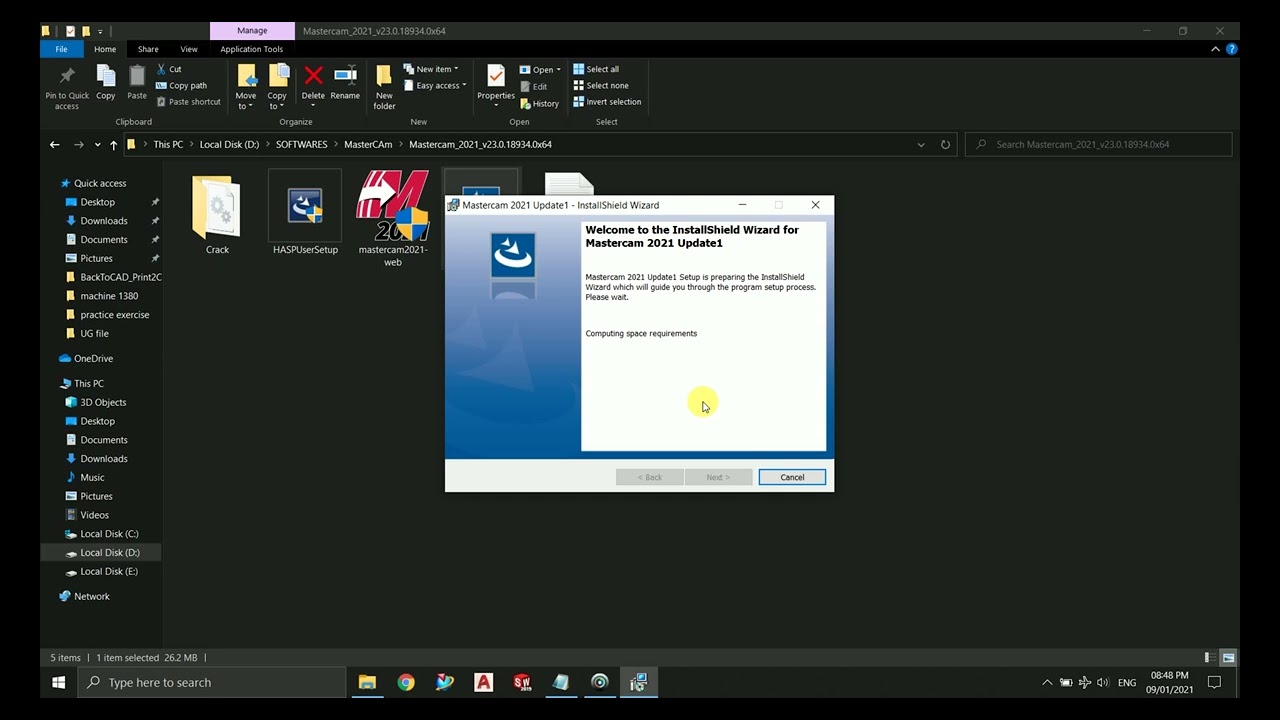This screenshot has width=1280, height=720.
Task: Collapse the ribbon with the chevron
Action: pos(1216,49)
